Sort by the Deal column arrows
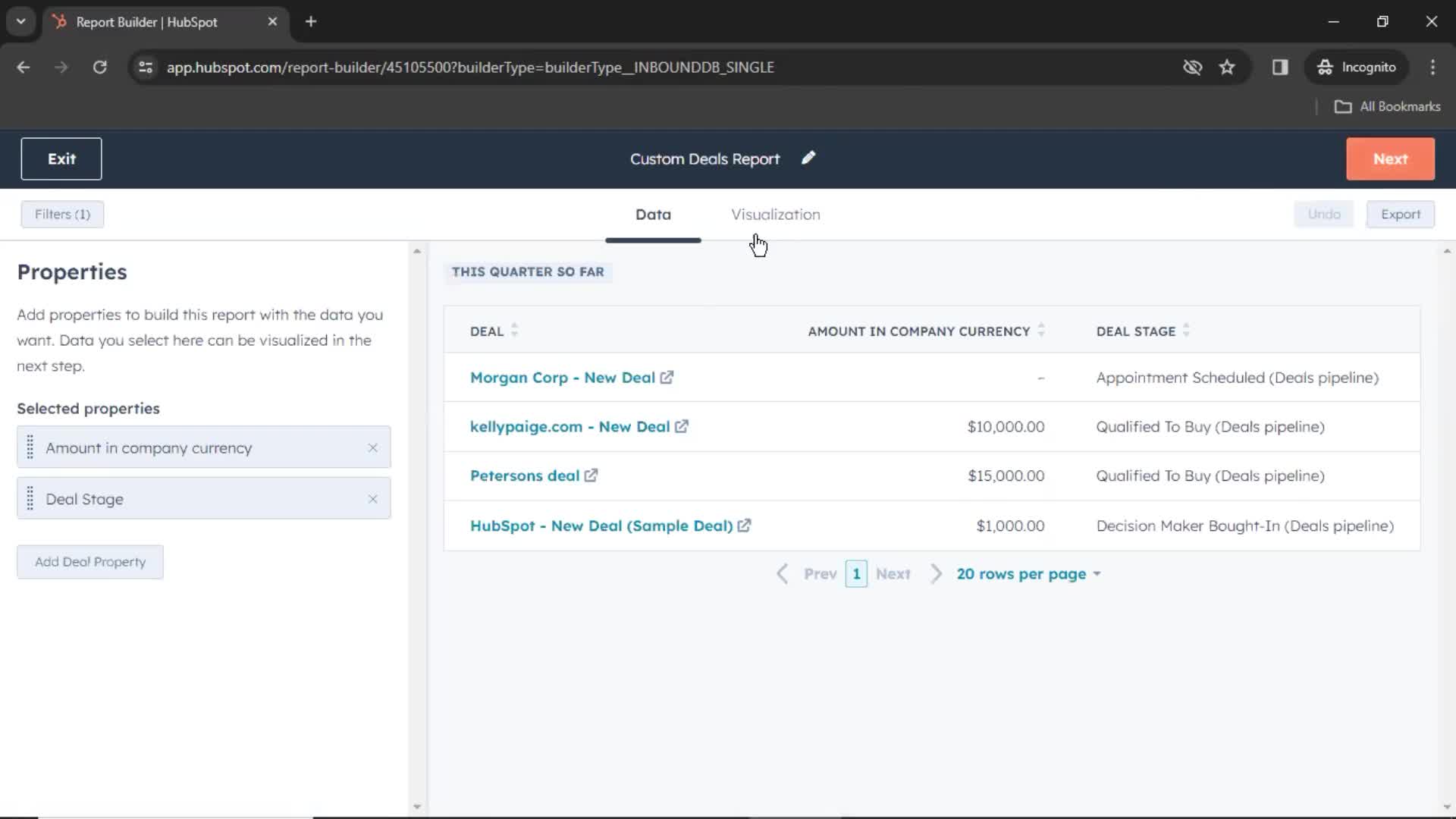1456x819 pixels. pos(514,330)
